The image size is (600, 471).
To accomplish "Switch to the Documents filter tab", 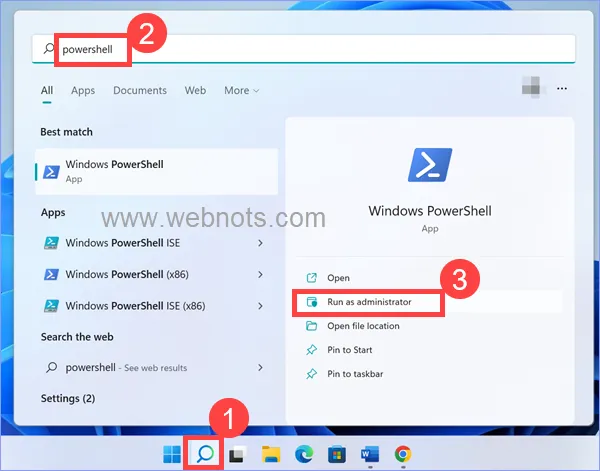I will (x=140, y=90).
